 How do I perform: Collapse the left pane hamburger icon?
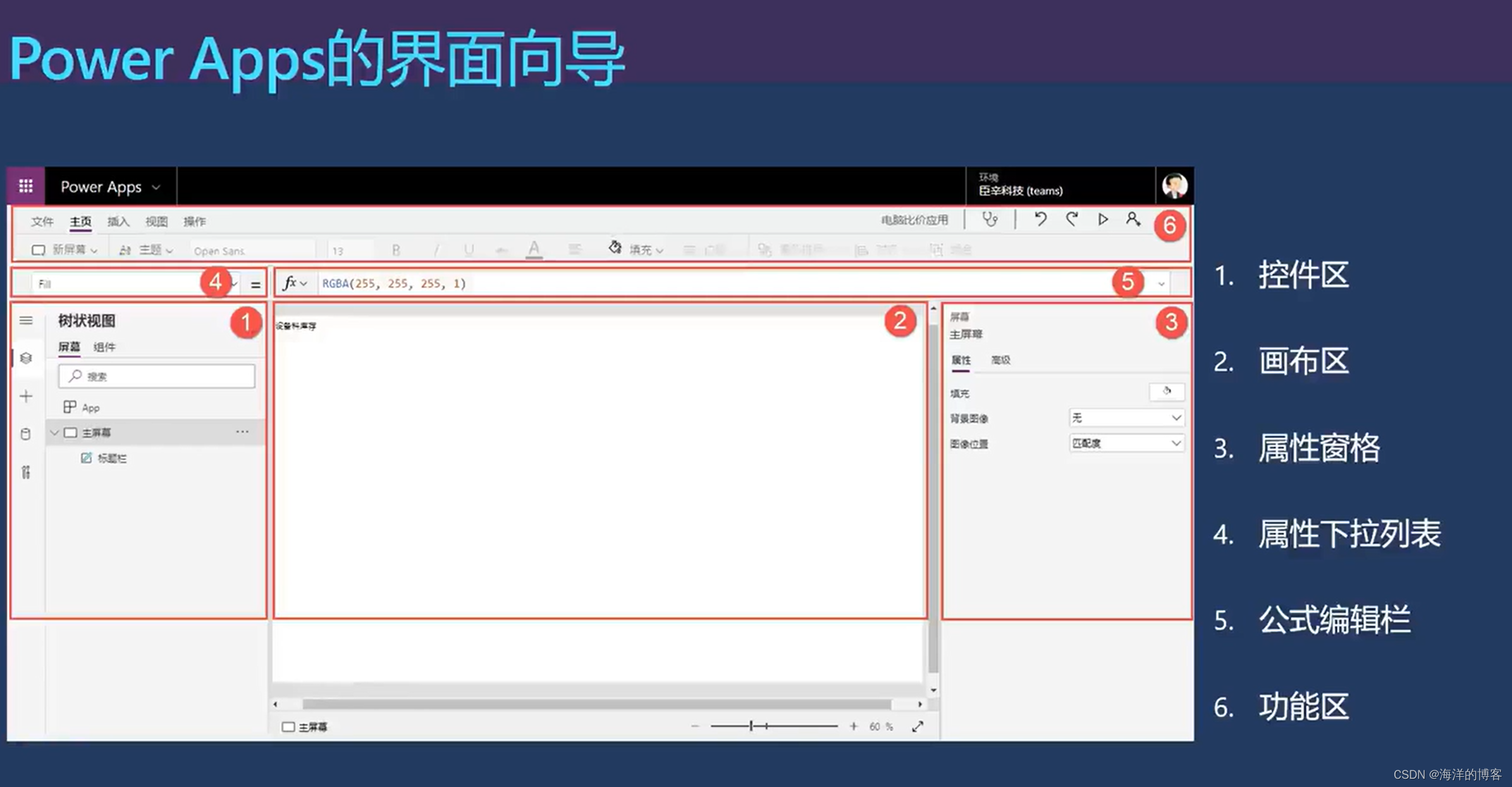(x=26, y=321)
